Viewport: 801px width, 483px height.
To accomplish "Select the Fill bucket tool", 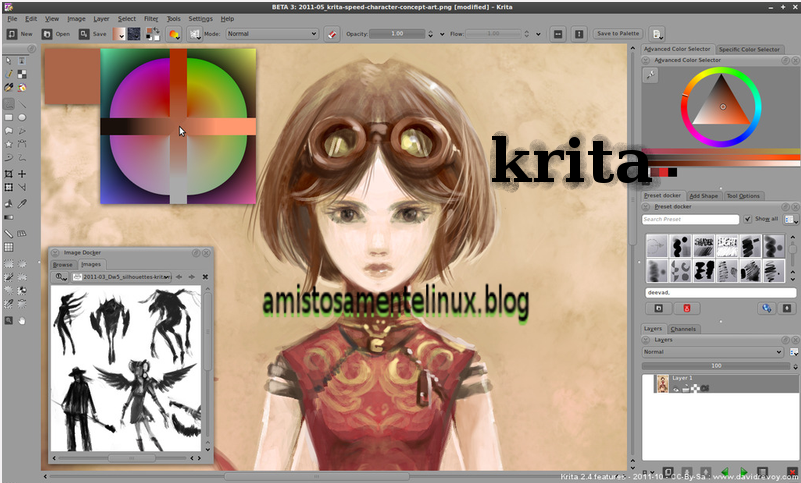I will coord(9,204).
